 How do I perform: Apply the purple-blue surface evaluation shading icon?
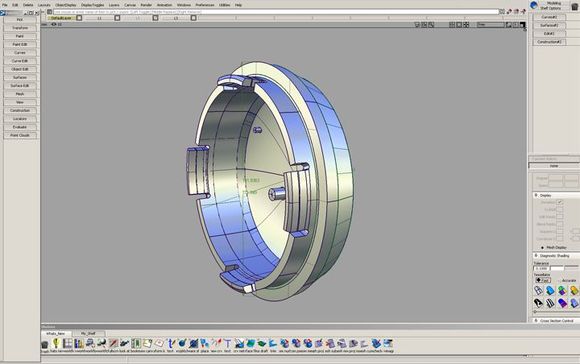(562, 303)
